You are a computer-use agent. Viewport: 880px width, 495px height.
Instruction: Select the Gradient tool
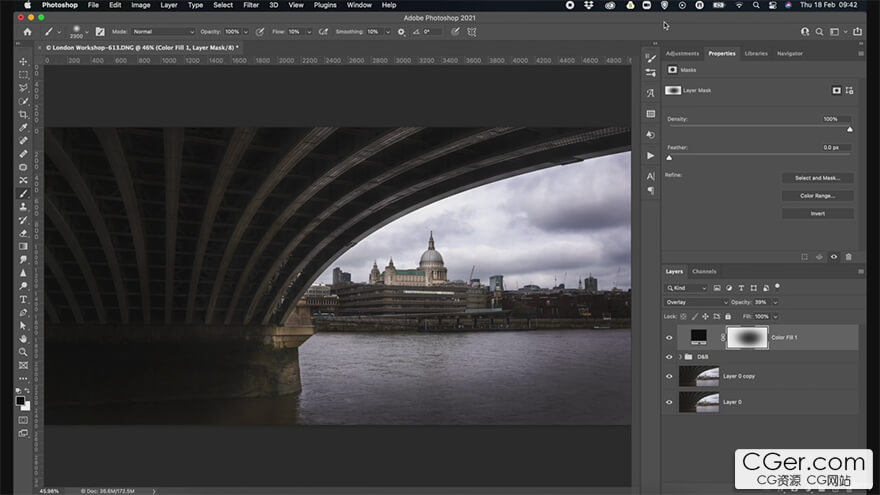pyautogui.click(x=23, y=246)
